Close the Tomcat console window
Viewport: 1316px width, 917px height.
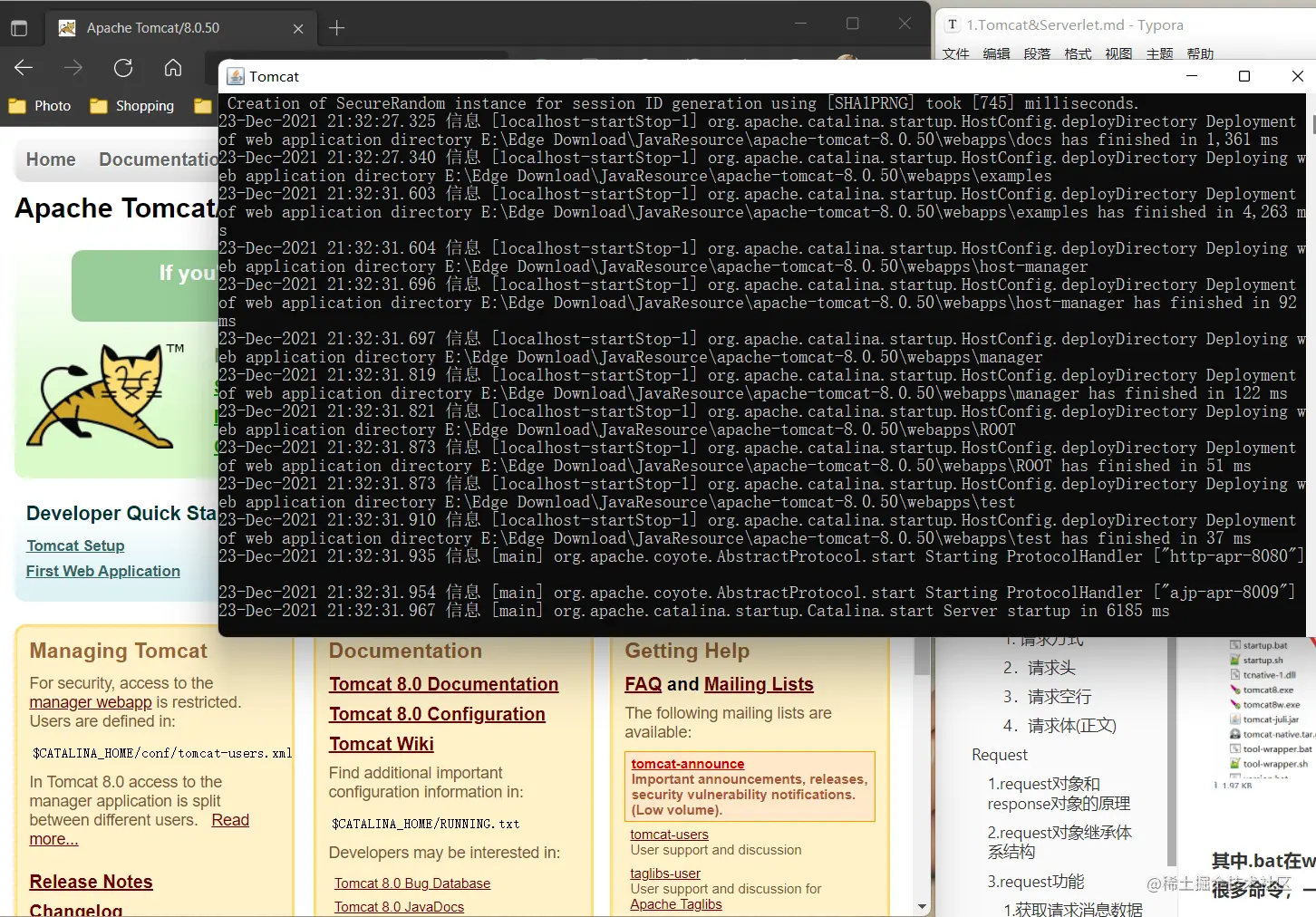pyautogui.click(x=1297, y=76)
